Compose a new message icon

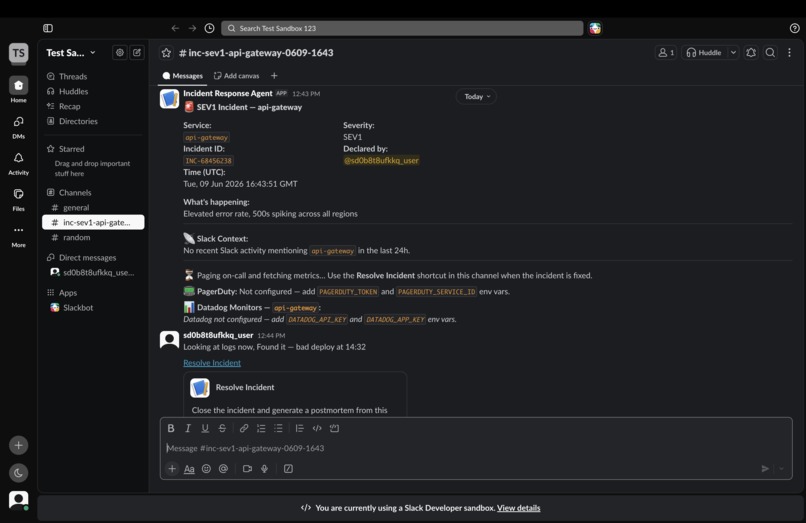point(137,52)
